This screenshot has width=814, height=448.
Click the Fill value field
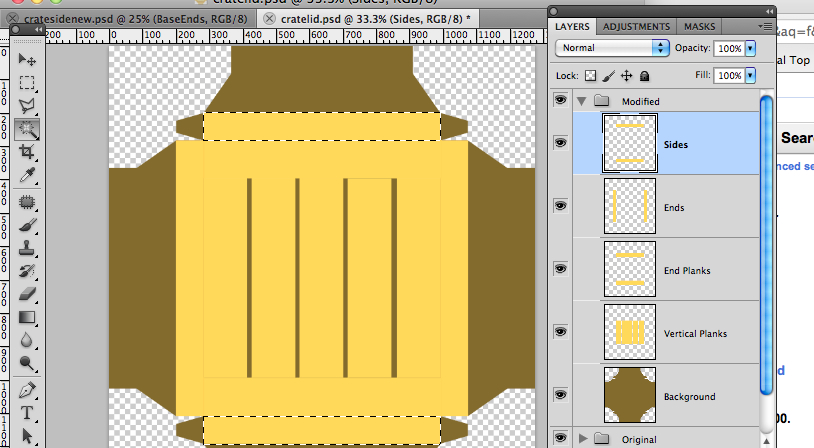(x=729, y=75)
